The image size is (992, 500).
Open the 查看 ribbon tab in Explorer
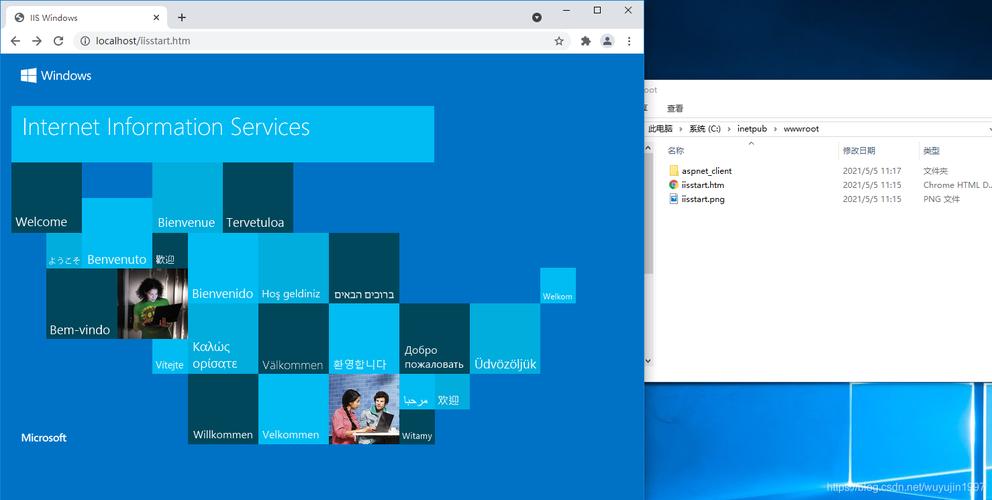(675, 108)
